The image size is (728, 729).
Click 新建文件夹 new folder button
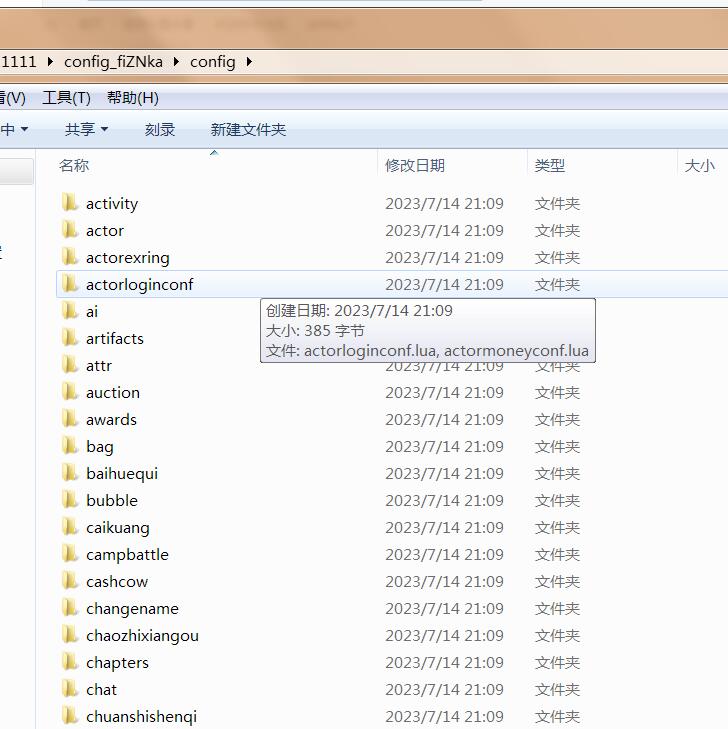(x=248, y=129)
